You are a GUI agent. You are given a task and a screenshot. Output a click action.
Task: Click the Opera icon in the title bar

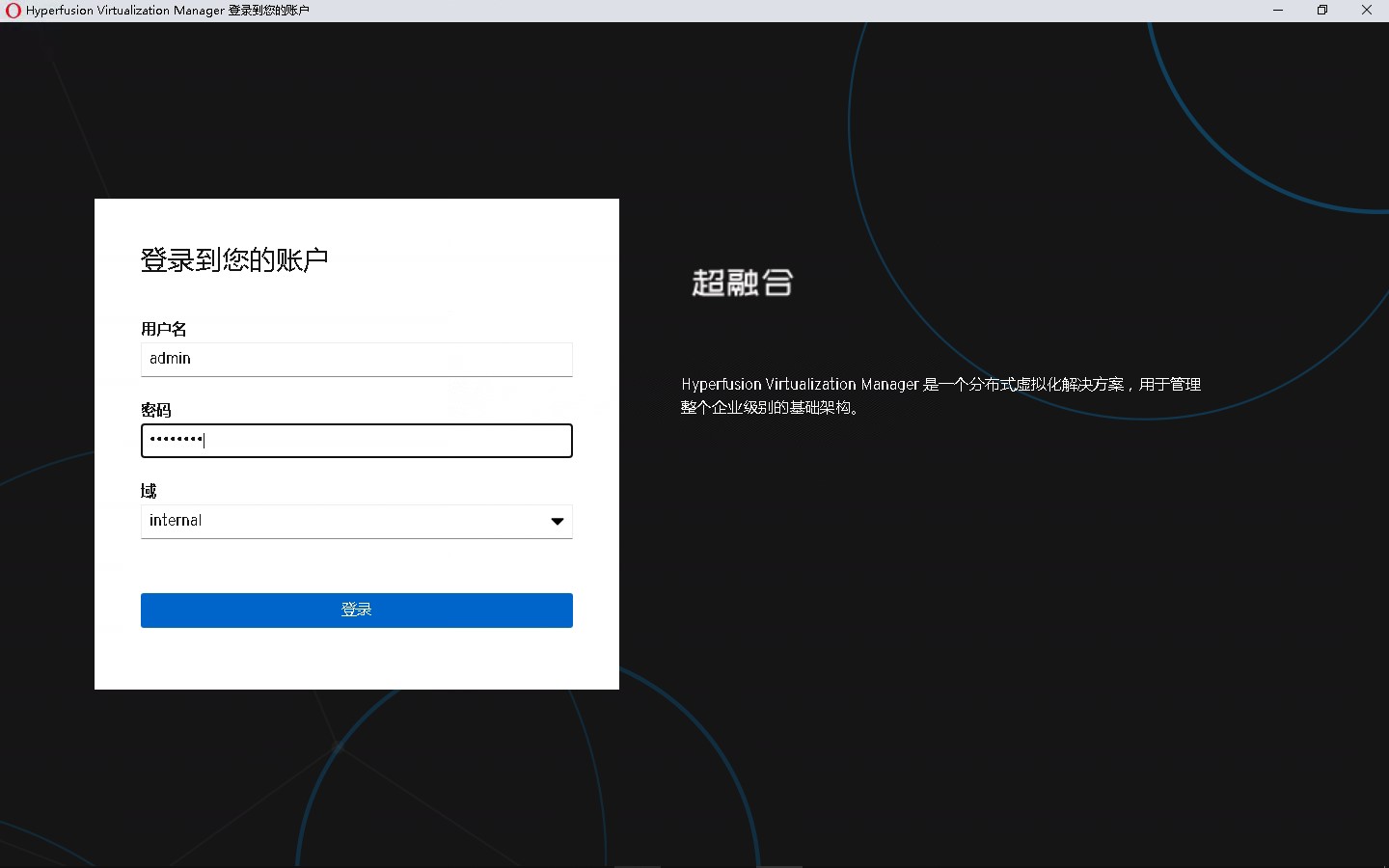(13, 11)
